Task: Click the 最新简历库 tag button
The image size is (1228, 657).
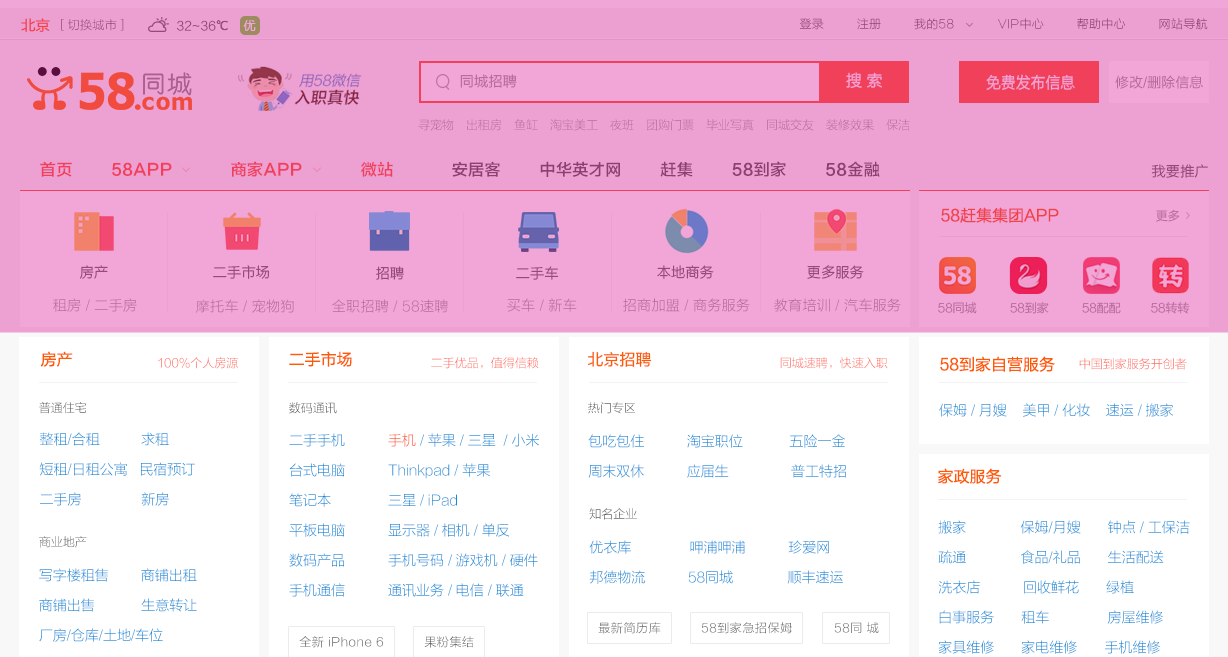Action: [x=629, y=628]
